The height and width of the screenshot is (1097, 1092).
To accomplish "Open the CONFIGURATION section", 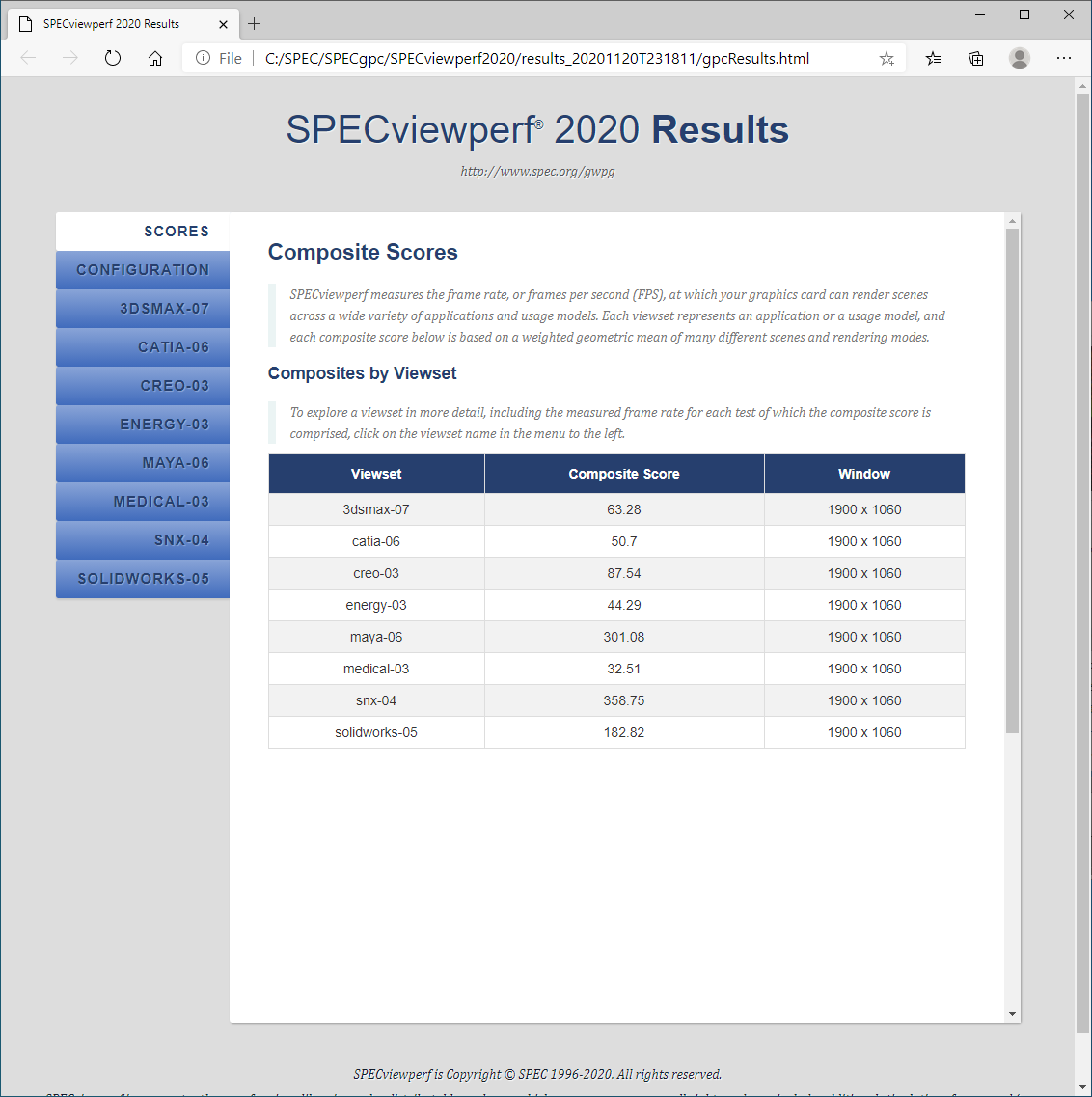I will point(143,270).
